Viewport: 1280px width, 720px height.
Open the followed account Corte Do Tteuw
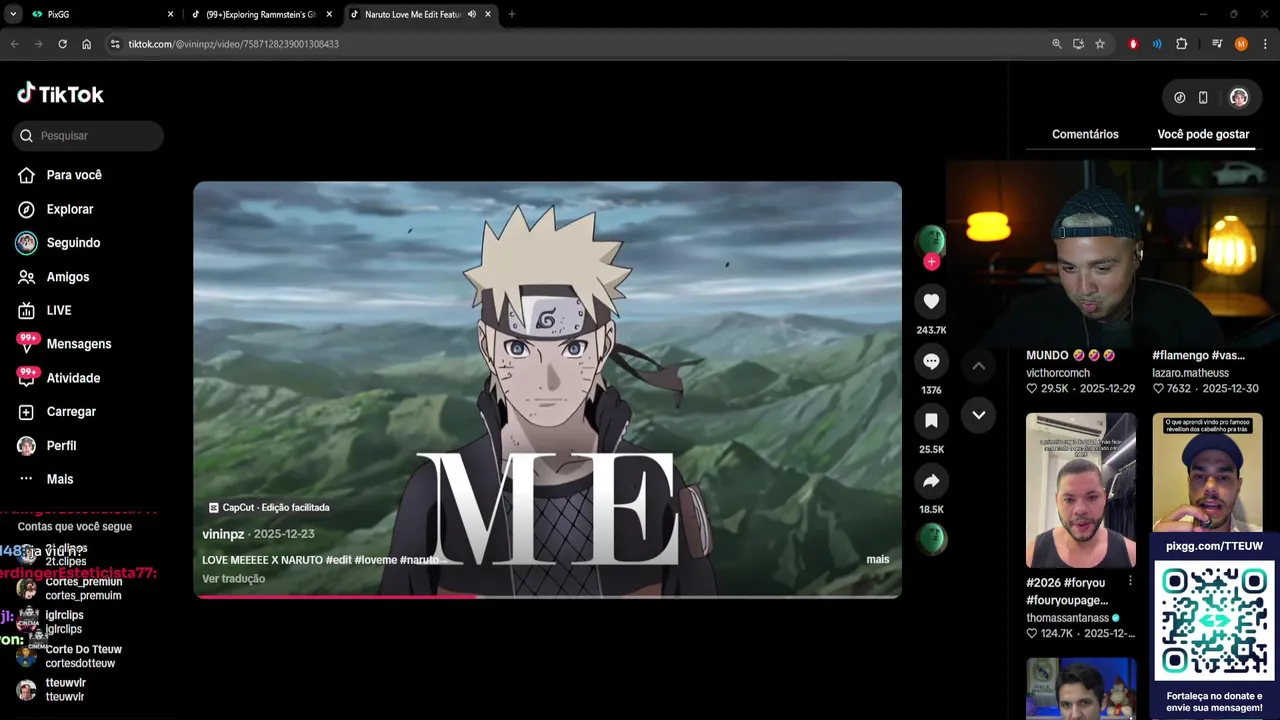[83, 656]
